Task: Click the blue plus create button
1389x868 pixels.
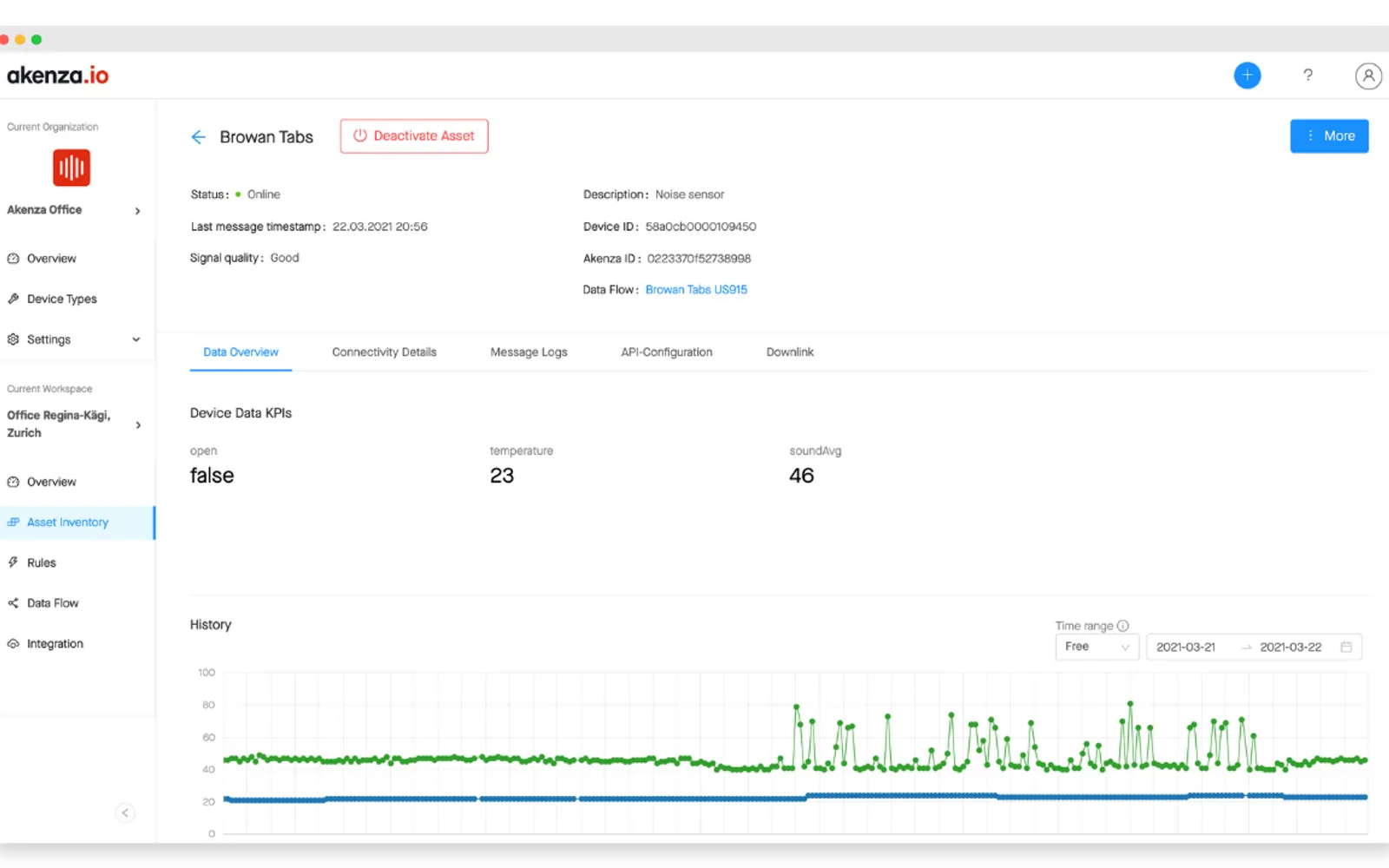Action: click(1247, 76)
